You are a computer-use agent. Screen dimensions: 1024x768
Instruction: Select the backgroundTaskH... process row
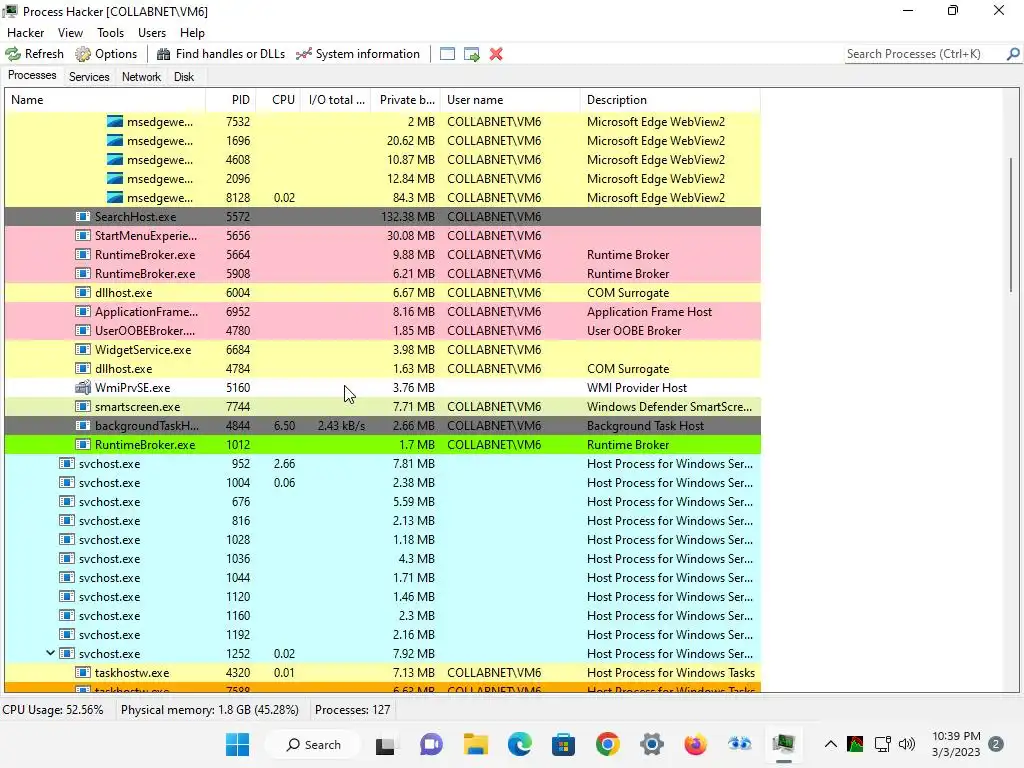click(x=383, y=426)
